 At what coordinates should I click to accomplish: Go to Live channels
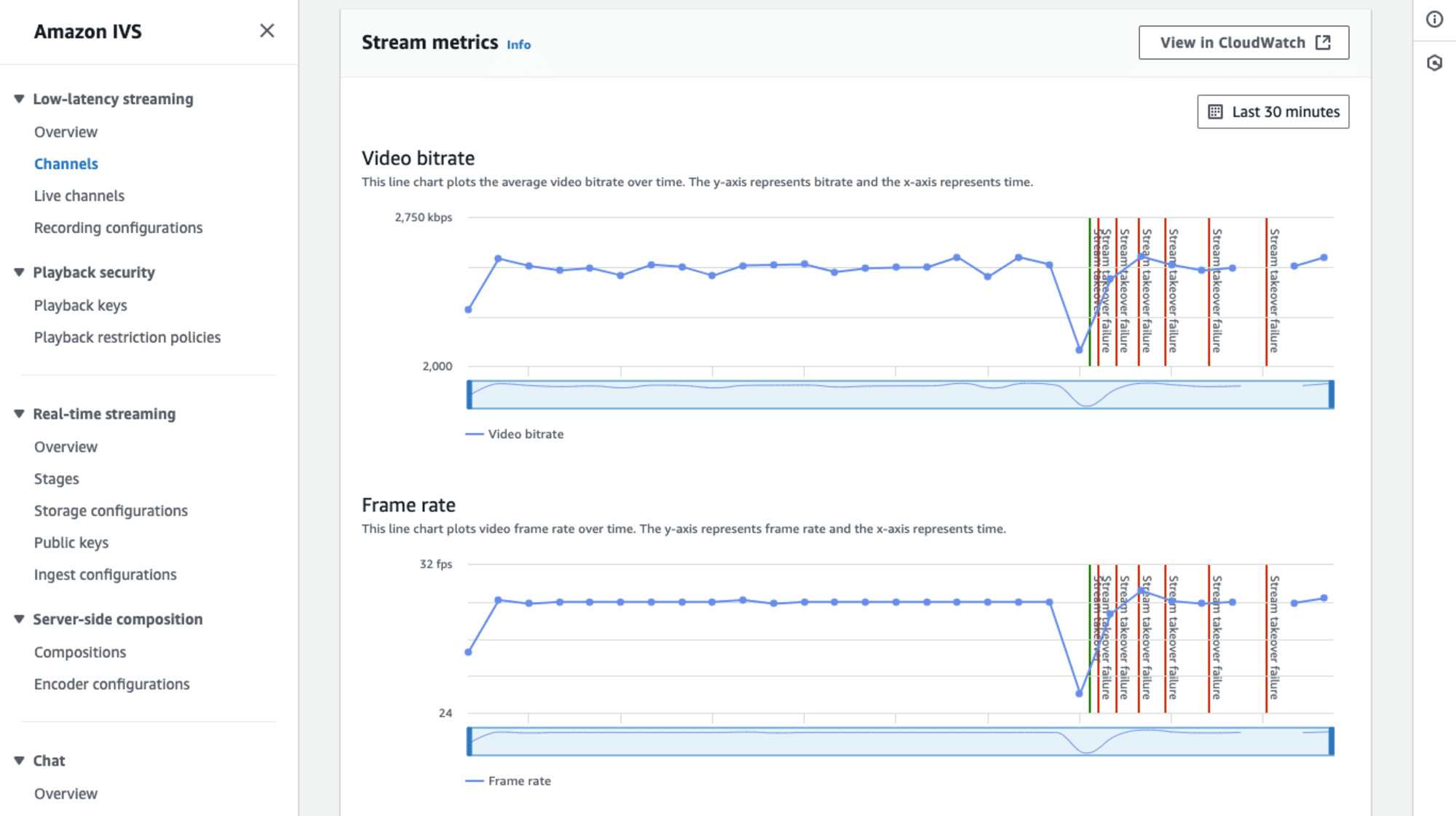tap(79, 196)
